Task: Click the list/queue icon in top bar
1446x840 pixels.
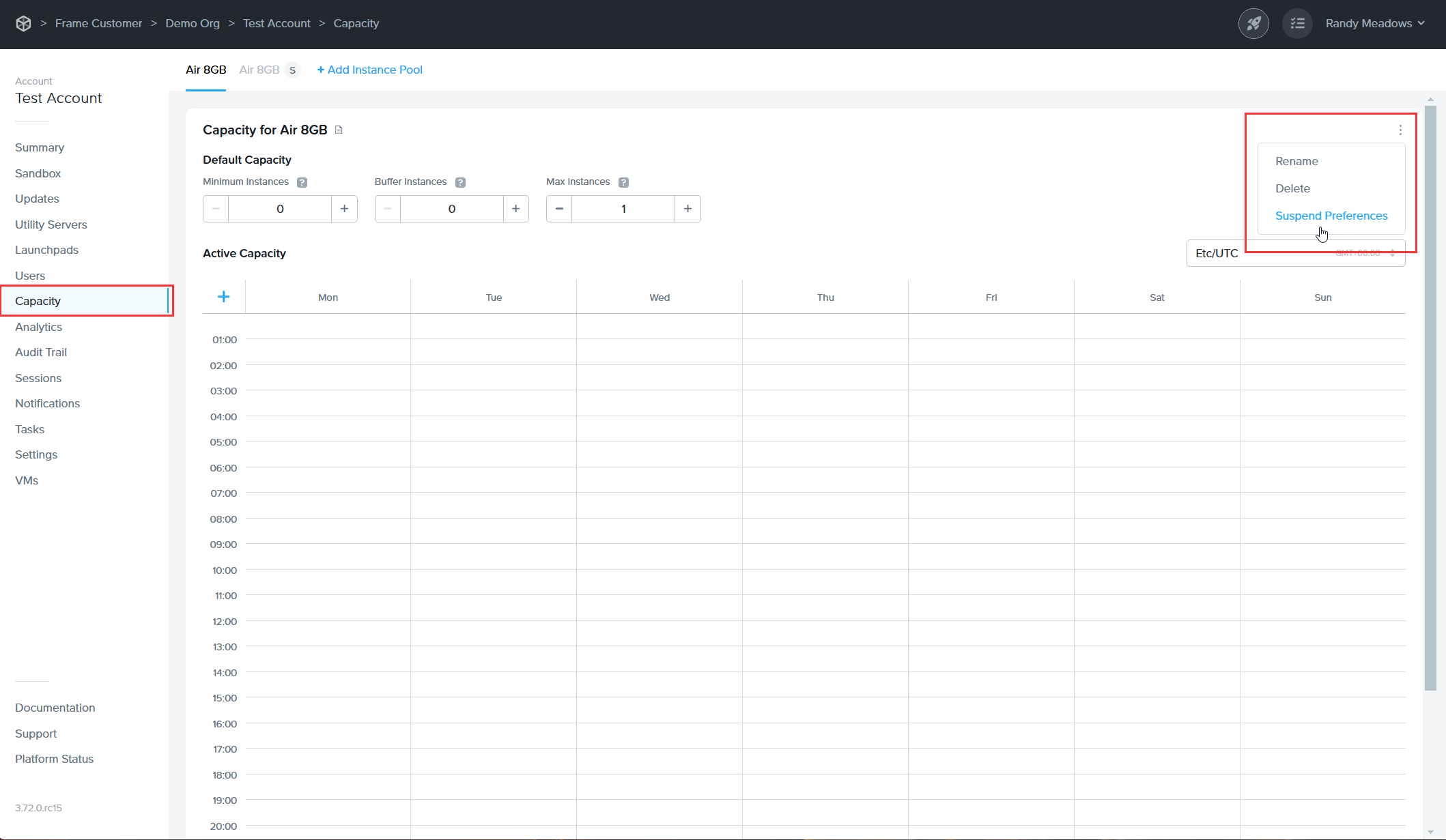Action: click(1297, 23)
